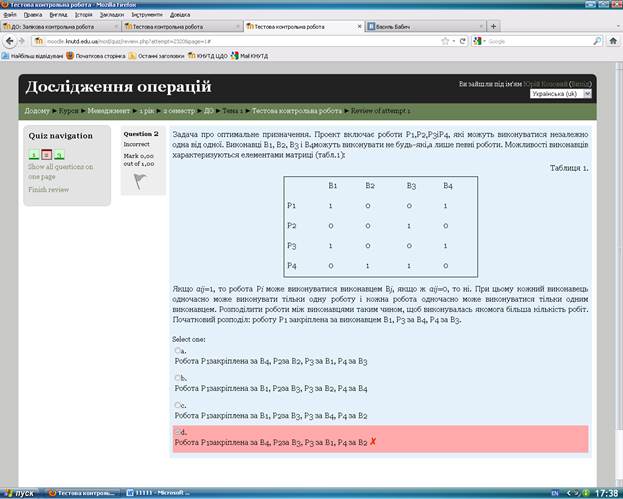The height and width of the screenshot is (499, 623).
Task: Open the КНУТД ЦДО bookmark
Action: (207, 56)
